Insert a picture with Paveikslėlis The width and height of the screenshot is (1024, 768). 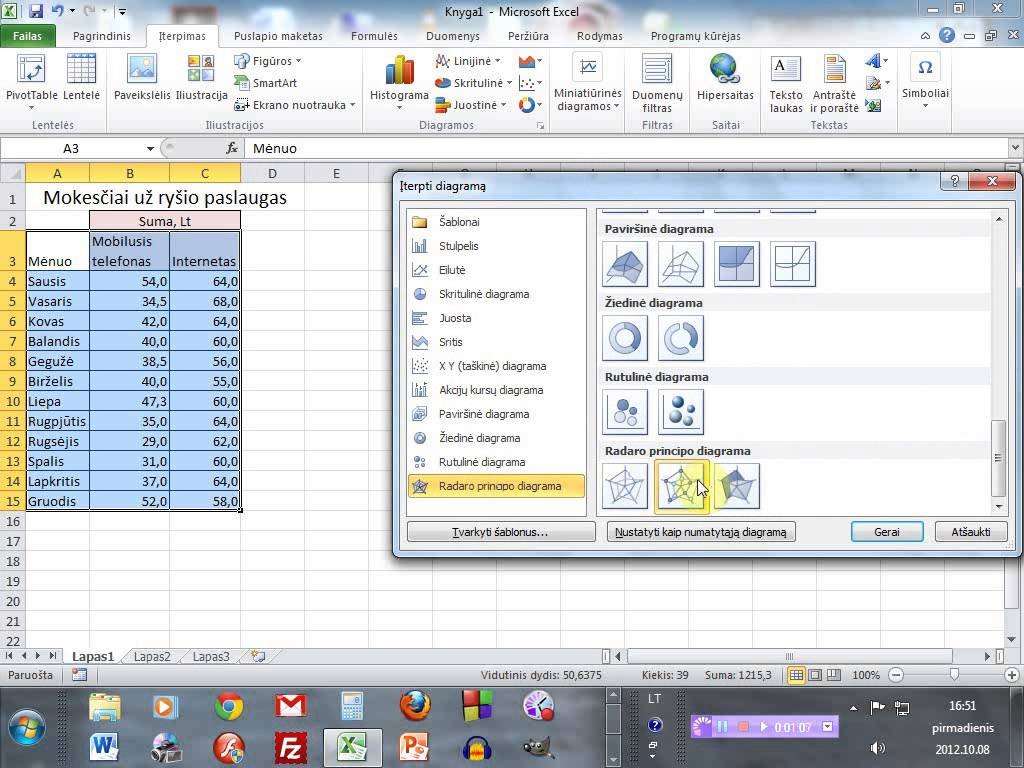click(142, 77)
